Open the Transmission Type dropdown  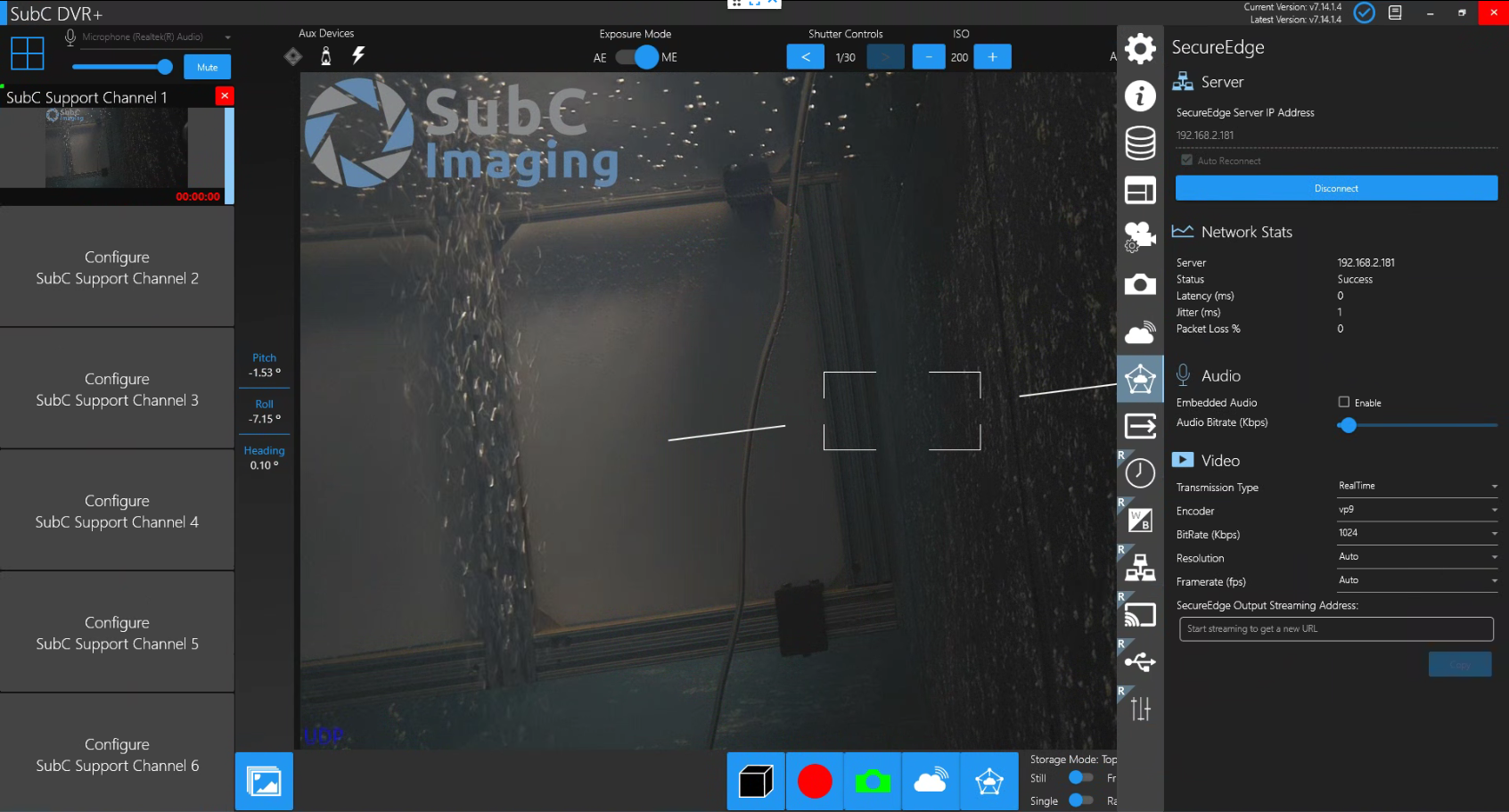[1417, 487]
